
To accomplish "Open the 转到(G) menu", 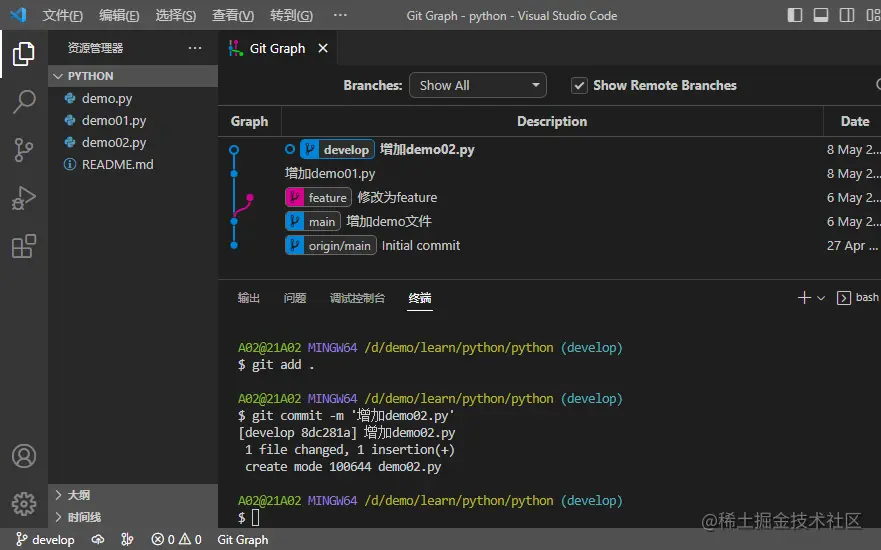I will click(x=291, y=15).
